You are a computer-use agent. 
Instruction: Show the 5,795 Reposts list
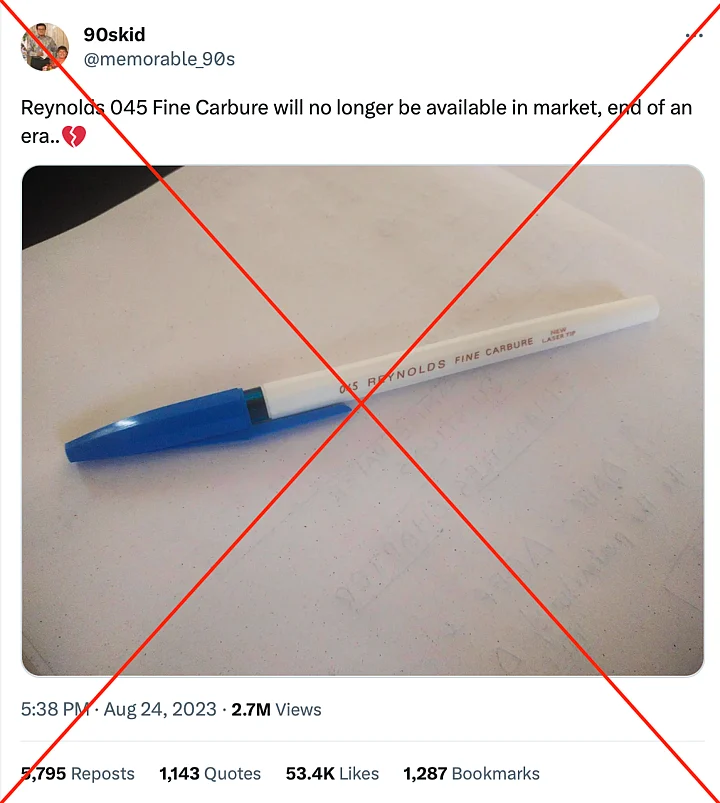tap(78, 773)
